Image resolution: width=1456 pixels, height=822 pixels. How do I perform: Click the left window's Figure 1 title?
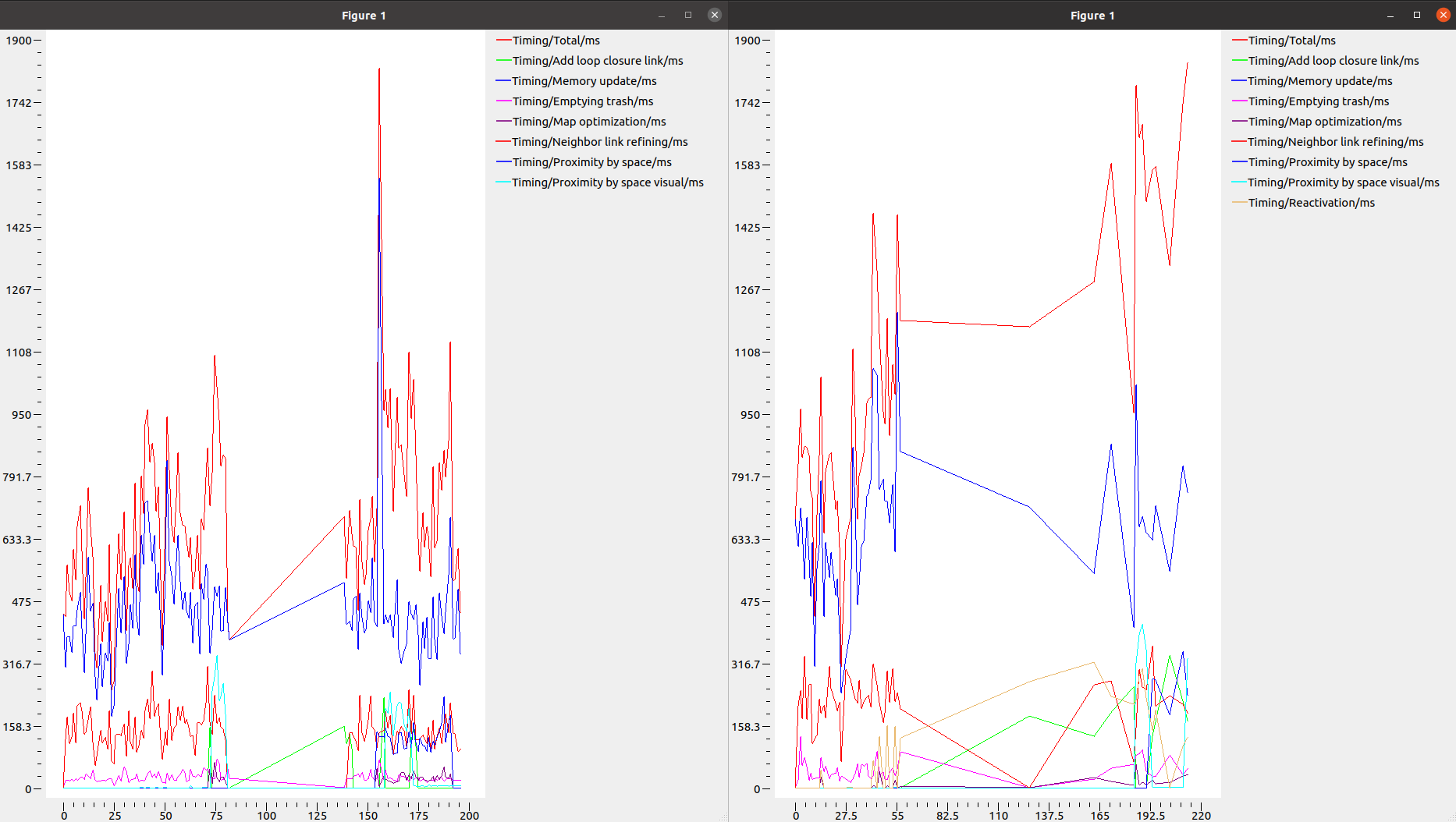click(x=364, y=16)
